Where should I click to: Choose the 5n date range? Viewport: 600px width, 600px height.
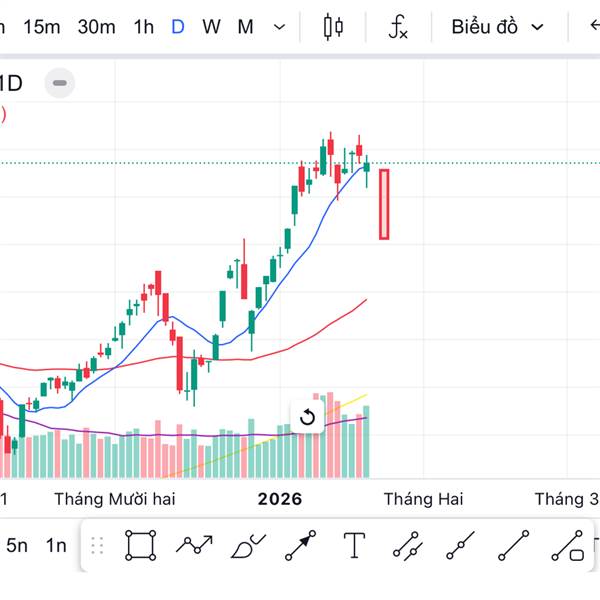click(x=17, y=545)
